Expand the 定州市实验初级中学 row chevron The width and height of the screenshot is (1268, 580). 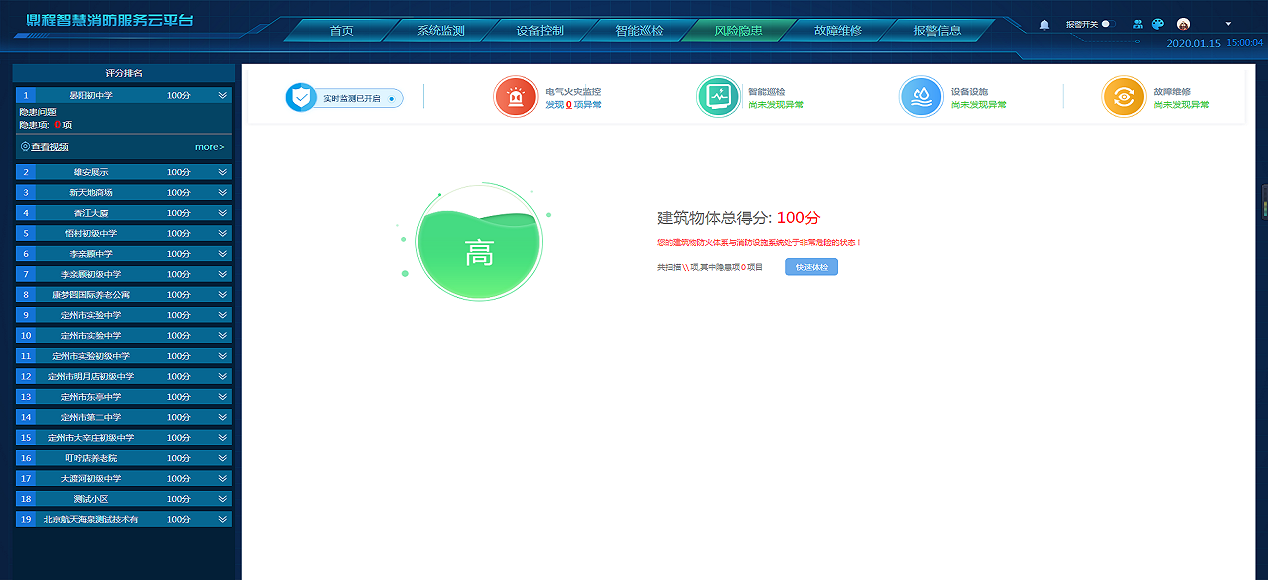click(x=223, y=356)
